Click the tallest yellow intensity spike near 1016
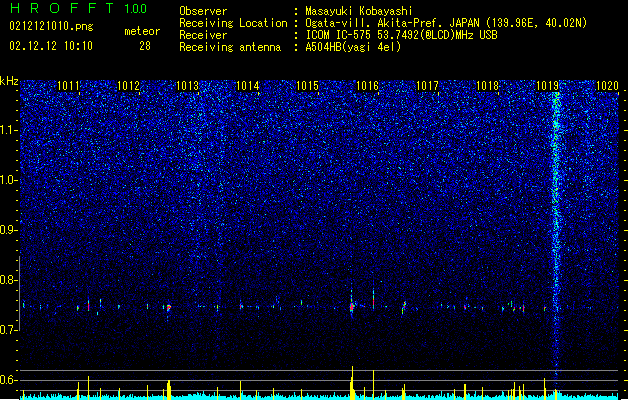The height and width of the screenshot is (400, 629). 352,383
